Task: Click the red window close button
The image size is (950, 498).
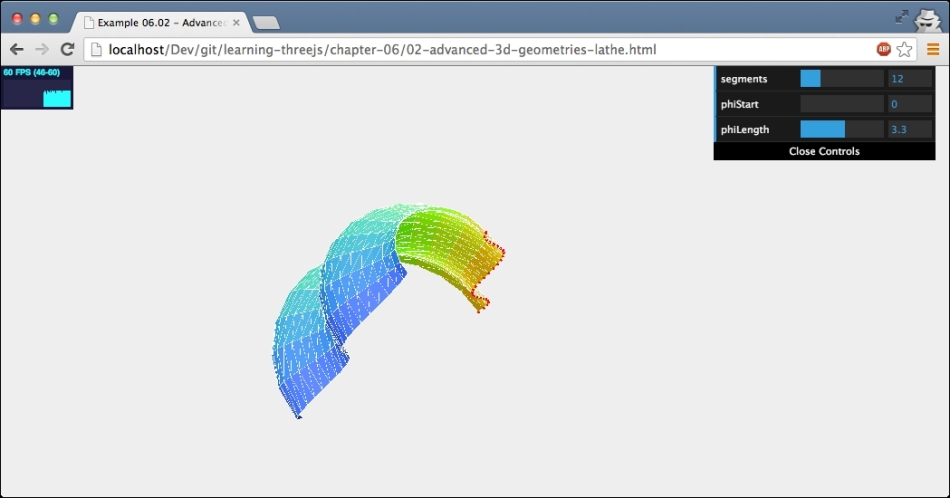Action: 17,19
